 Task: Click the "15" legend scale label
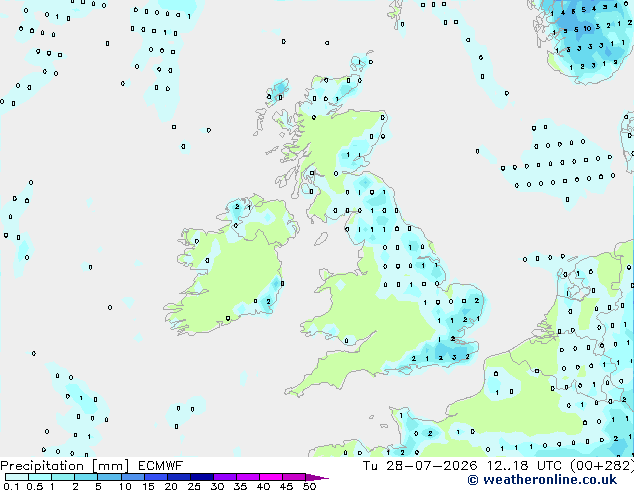coord(148,486)
